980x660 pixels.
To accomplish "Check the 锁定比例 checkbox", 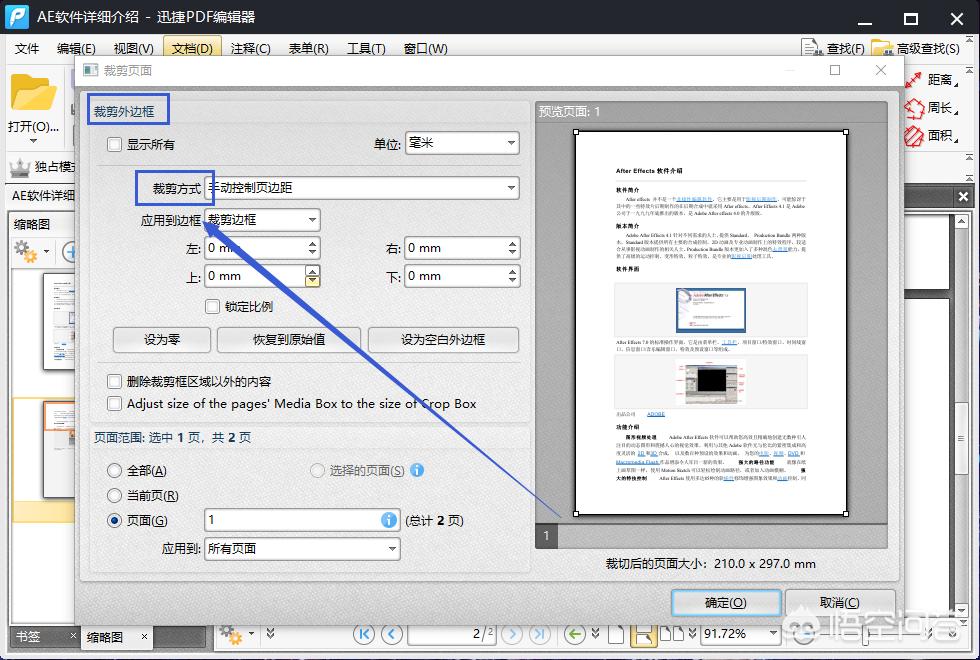I will (212, 306).
